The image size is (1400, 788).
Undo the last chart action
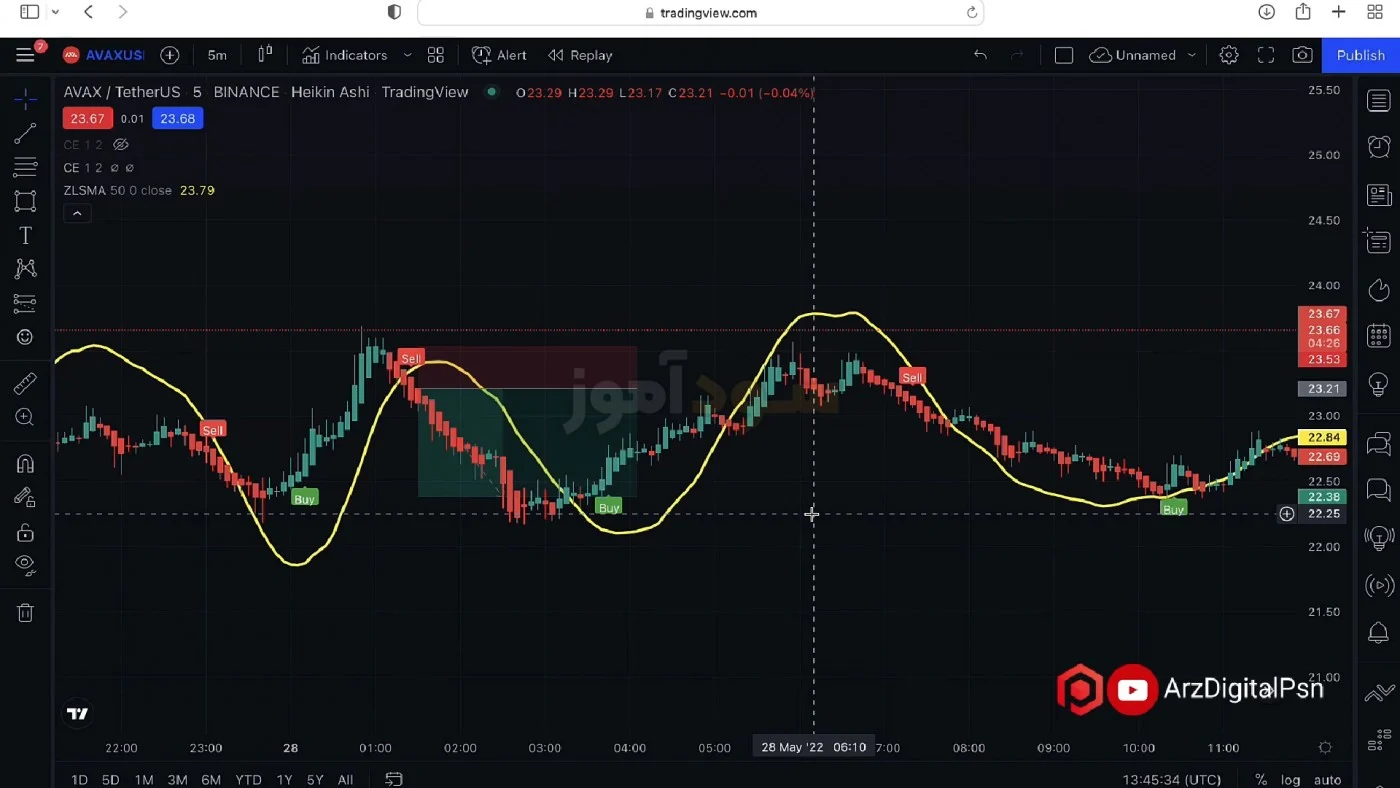coord(980,55)
